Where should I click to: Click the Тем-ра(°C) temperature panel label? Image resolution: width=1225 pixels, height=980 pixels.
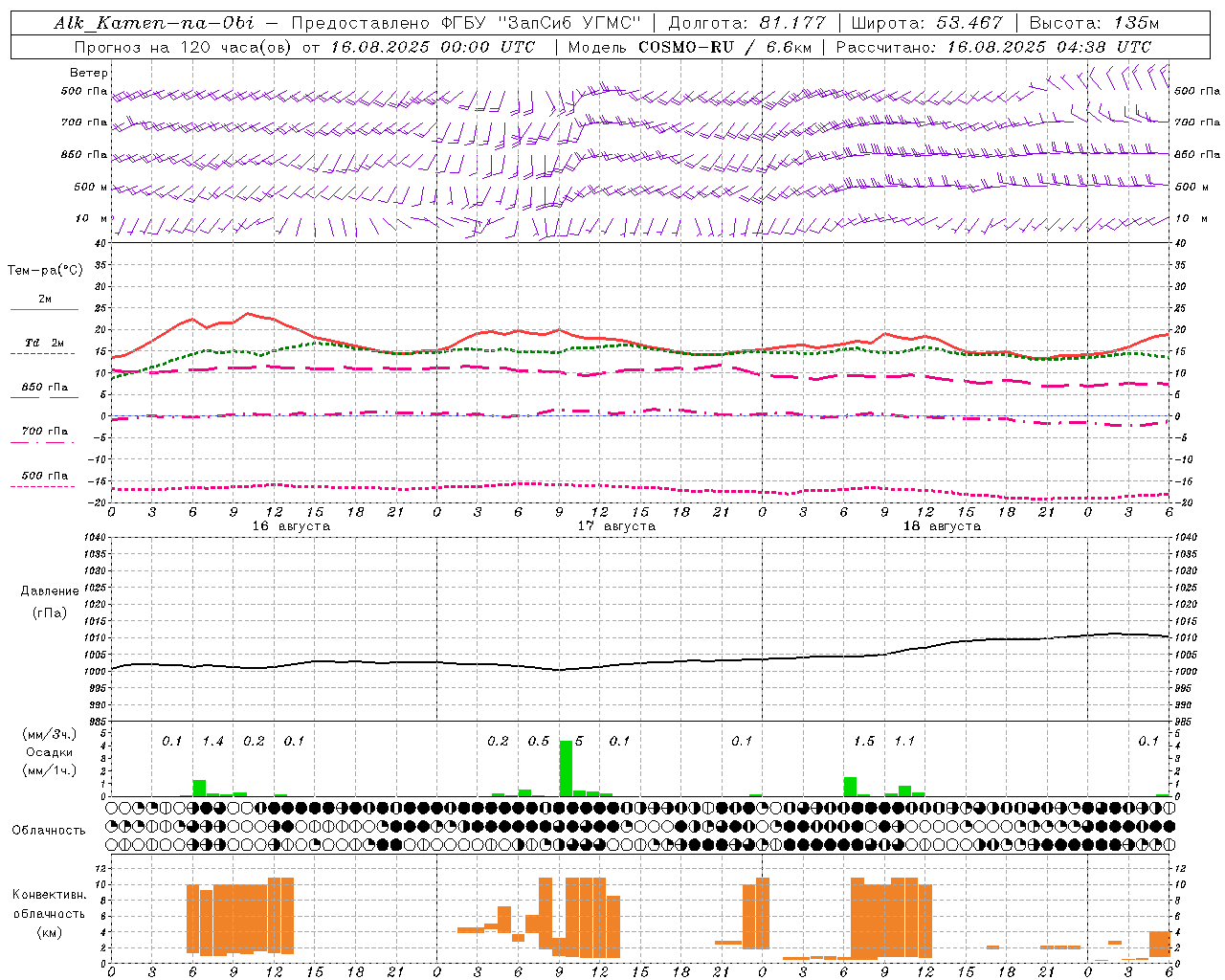[x=45, y=271]
